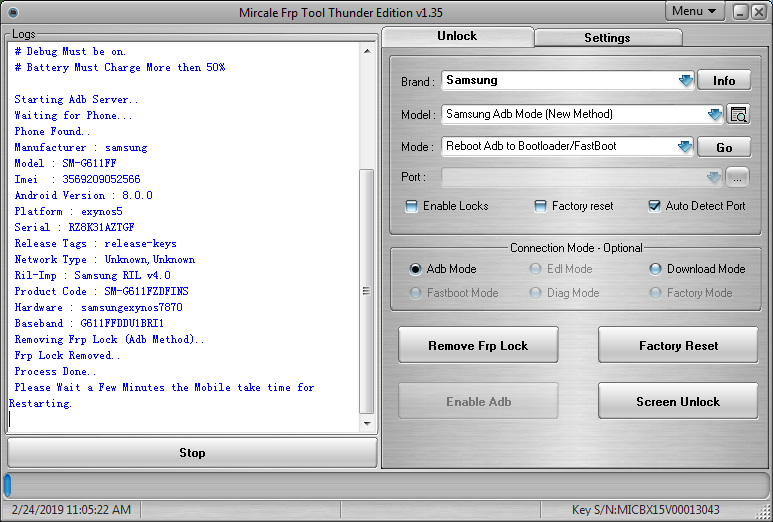Click the Factory Reset button
This screenshot has width=773, height=522.
[678, 345]
